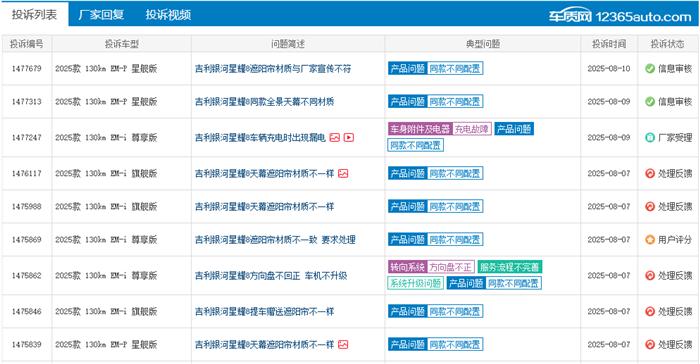This screenshot has height=364, width=700.
Task: Click 厂家受理 status text in row 1477247
Action: [675, 138]
